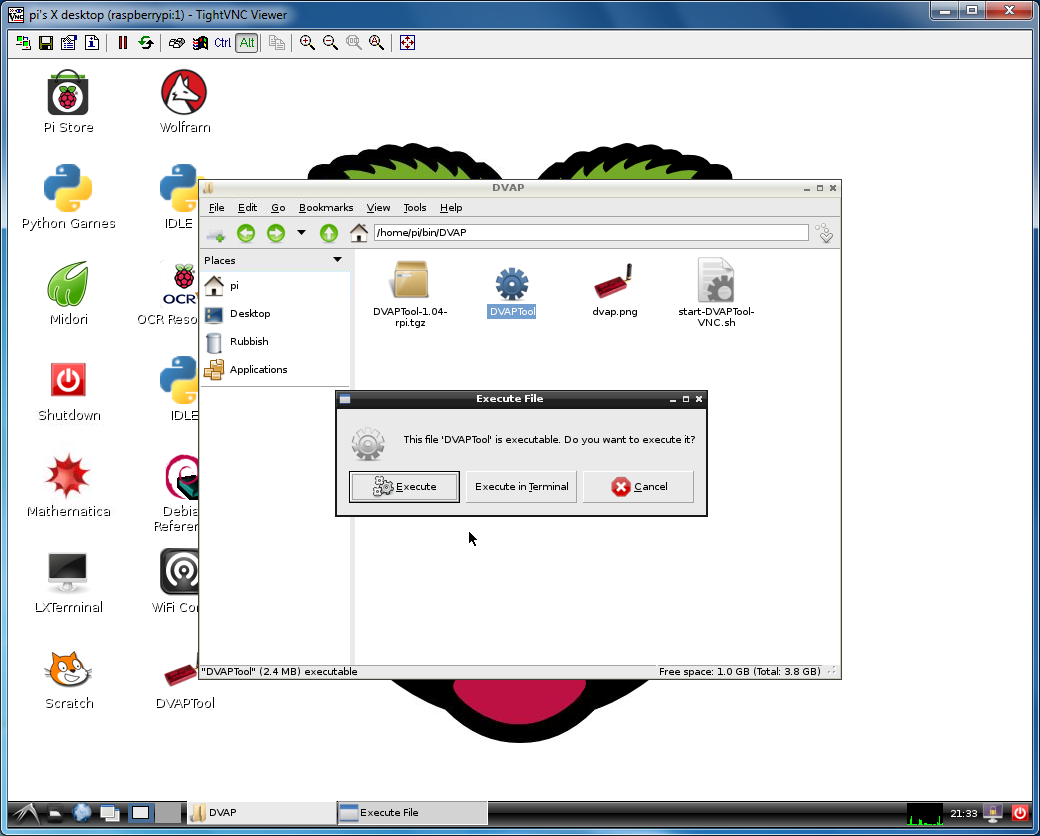
Task: Click the CPU usage monitor in taskbar
Action: [925, 813]
